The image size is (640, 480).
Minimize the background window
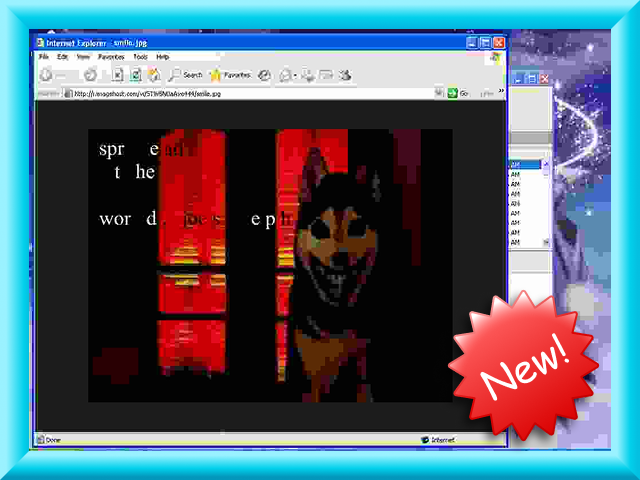[518, 79]
